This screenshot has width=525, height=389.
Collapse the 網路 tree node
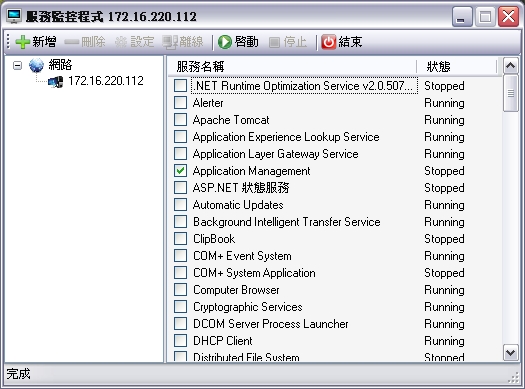coord(17,65)
